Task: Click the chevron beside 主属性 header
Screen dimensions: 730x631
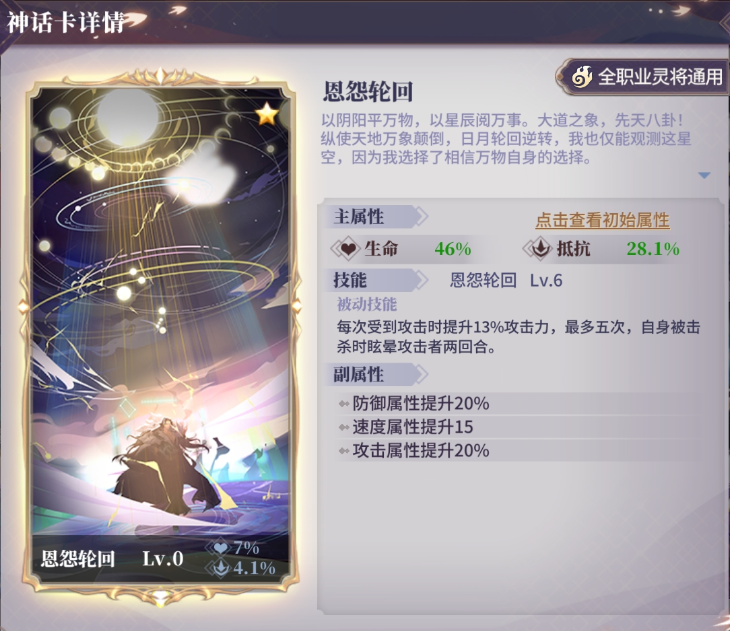Action: (421, 217)
